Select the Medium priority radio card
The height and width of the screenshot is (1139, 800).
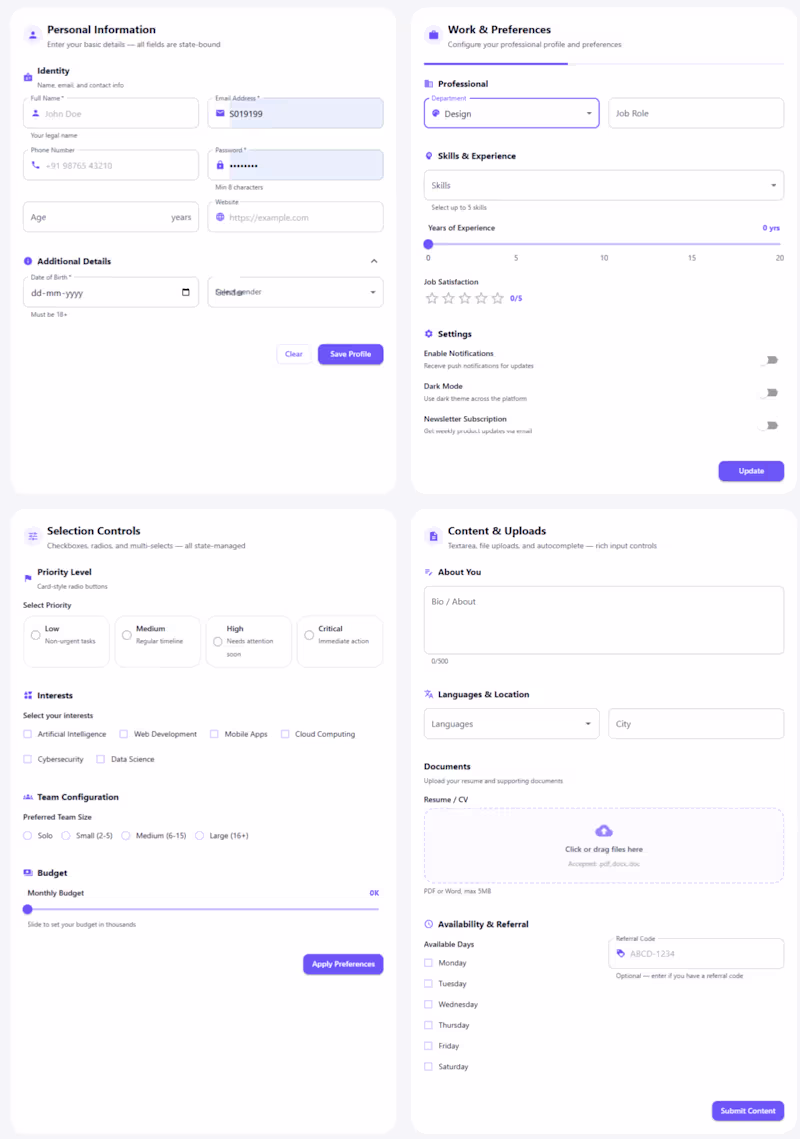click(155, 641)
